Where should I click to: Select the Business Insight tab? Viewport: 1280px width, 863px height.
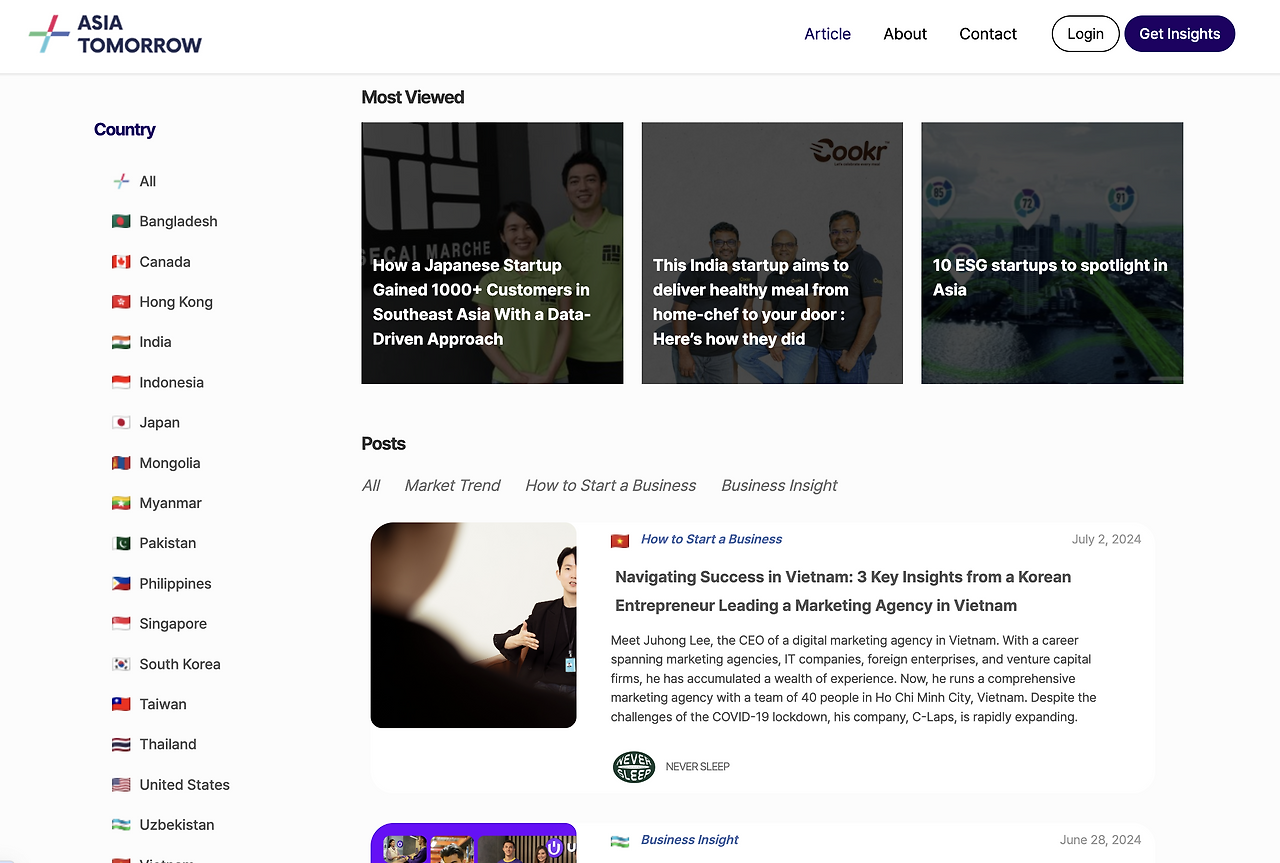coord(779,485)
